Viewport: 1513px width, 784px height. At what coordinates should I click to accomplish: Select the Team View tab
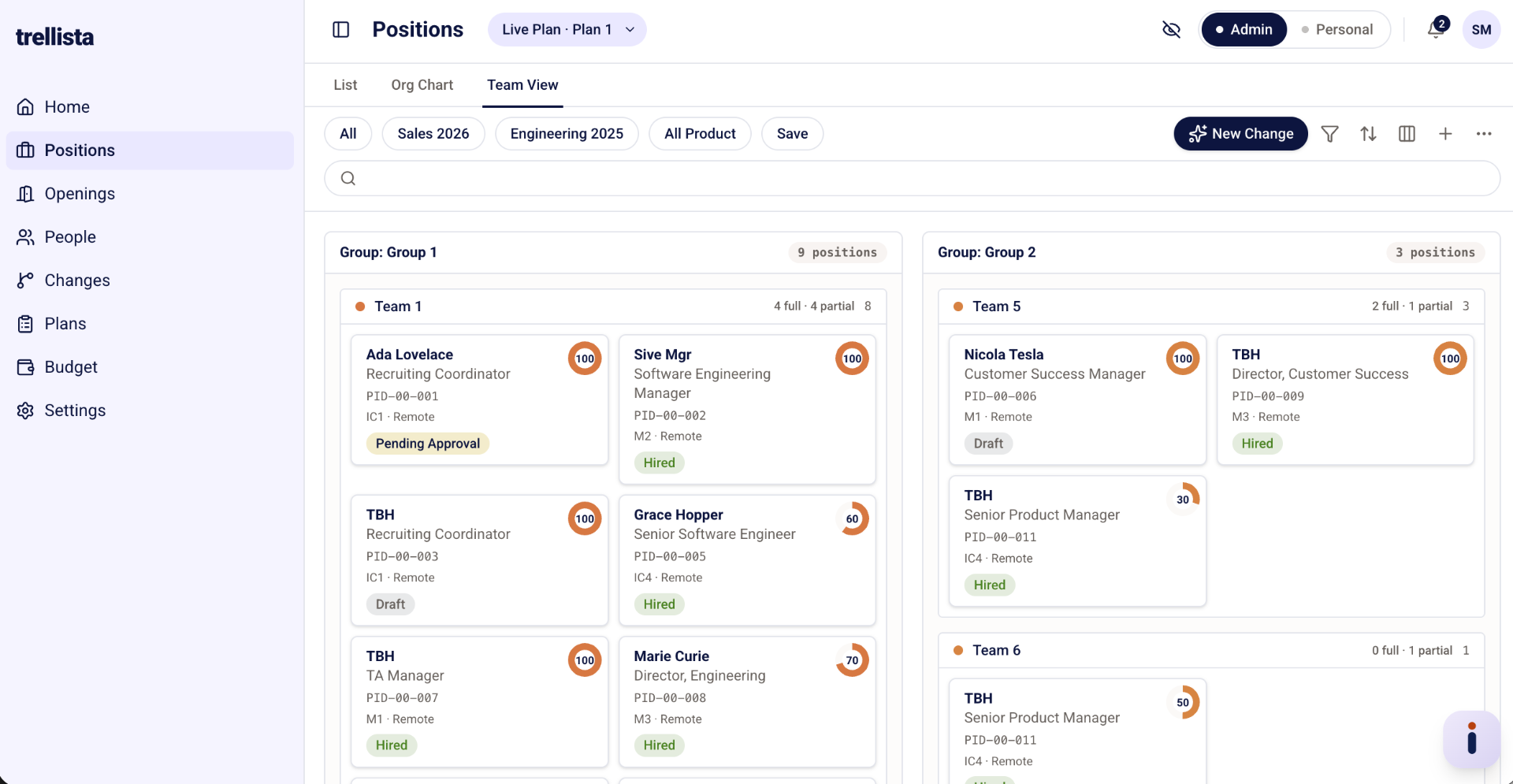(x=522, y=85)
